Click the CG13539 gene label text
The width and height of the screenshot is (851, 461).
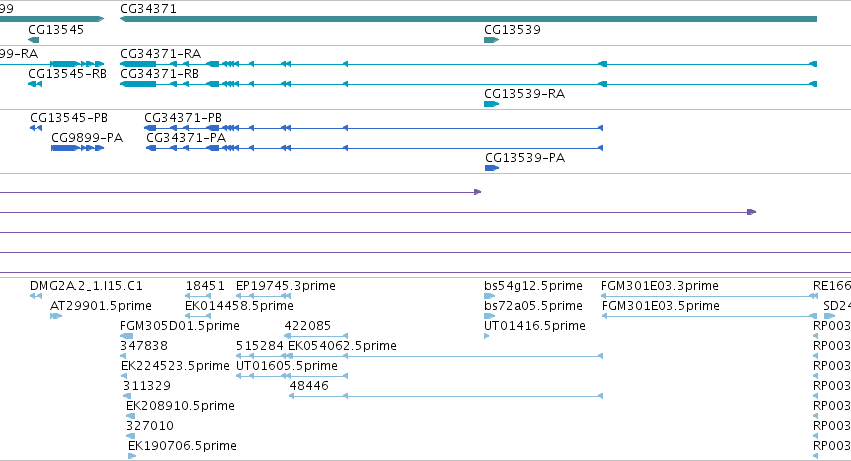coord(512,30)
